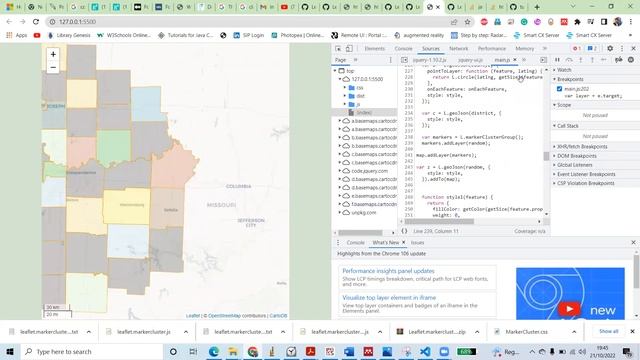
Task: Click the blue issues count badge
Action: (x=592, y=49)
